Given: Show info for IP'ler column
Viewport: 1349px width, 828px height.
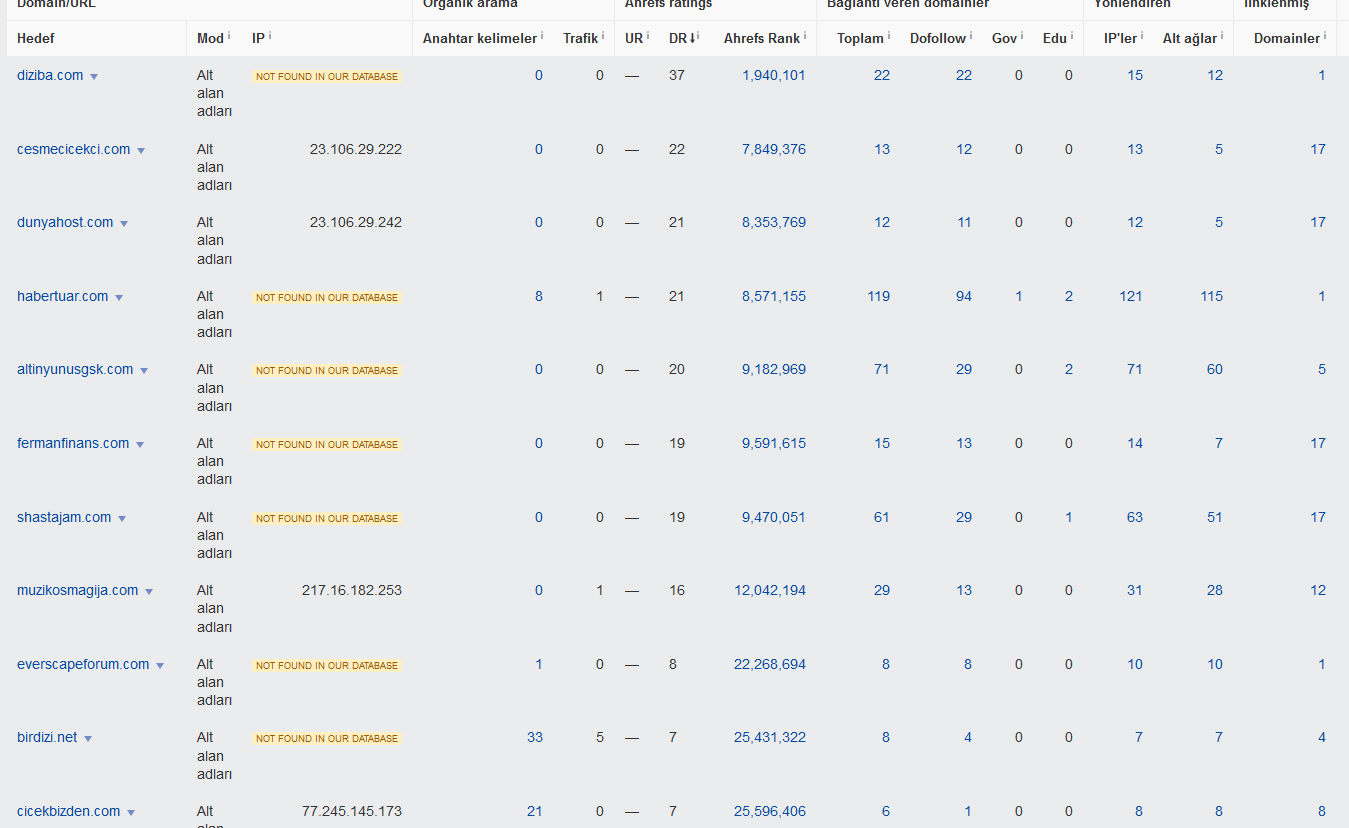Looking at the screenshot, I should pos(1142,35).
